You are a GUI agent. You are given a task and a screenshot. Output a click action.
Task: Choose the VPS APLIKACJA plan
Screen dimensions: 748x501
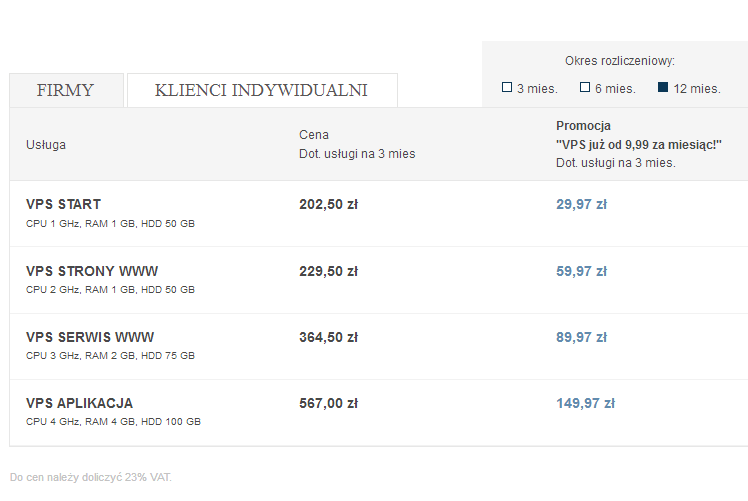80,403
